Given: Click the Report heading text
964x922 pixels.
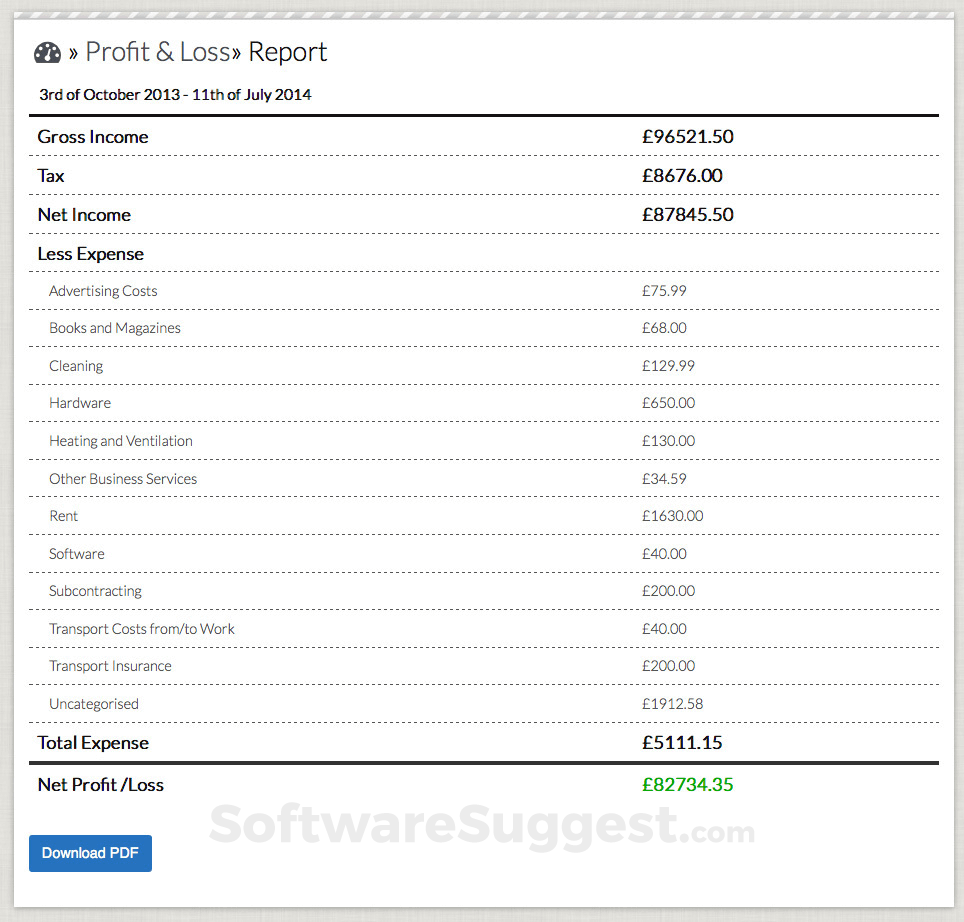Looking at the screenshot, I should (x=288, y=52).
